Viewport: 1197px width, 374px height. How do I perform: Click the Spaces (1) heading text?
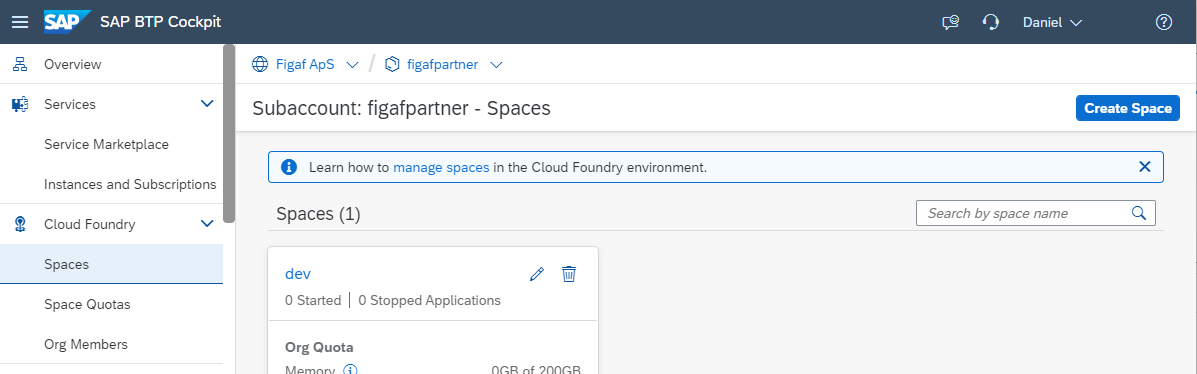tap(318, 214)
